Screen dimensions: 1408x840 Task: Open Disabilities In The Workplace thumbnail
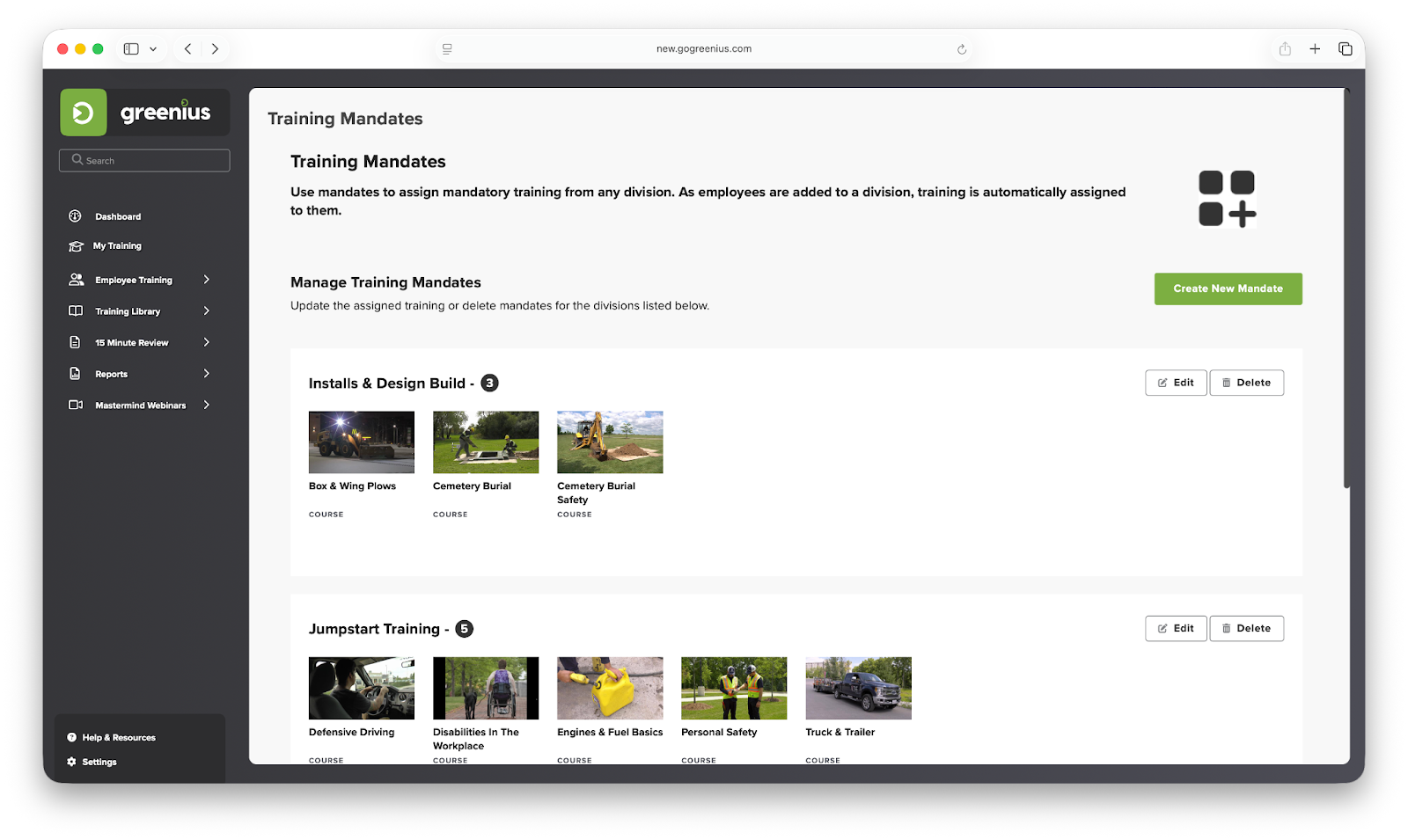point(486,688)
